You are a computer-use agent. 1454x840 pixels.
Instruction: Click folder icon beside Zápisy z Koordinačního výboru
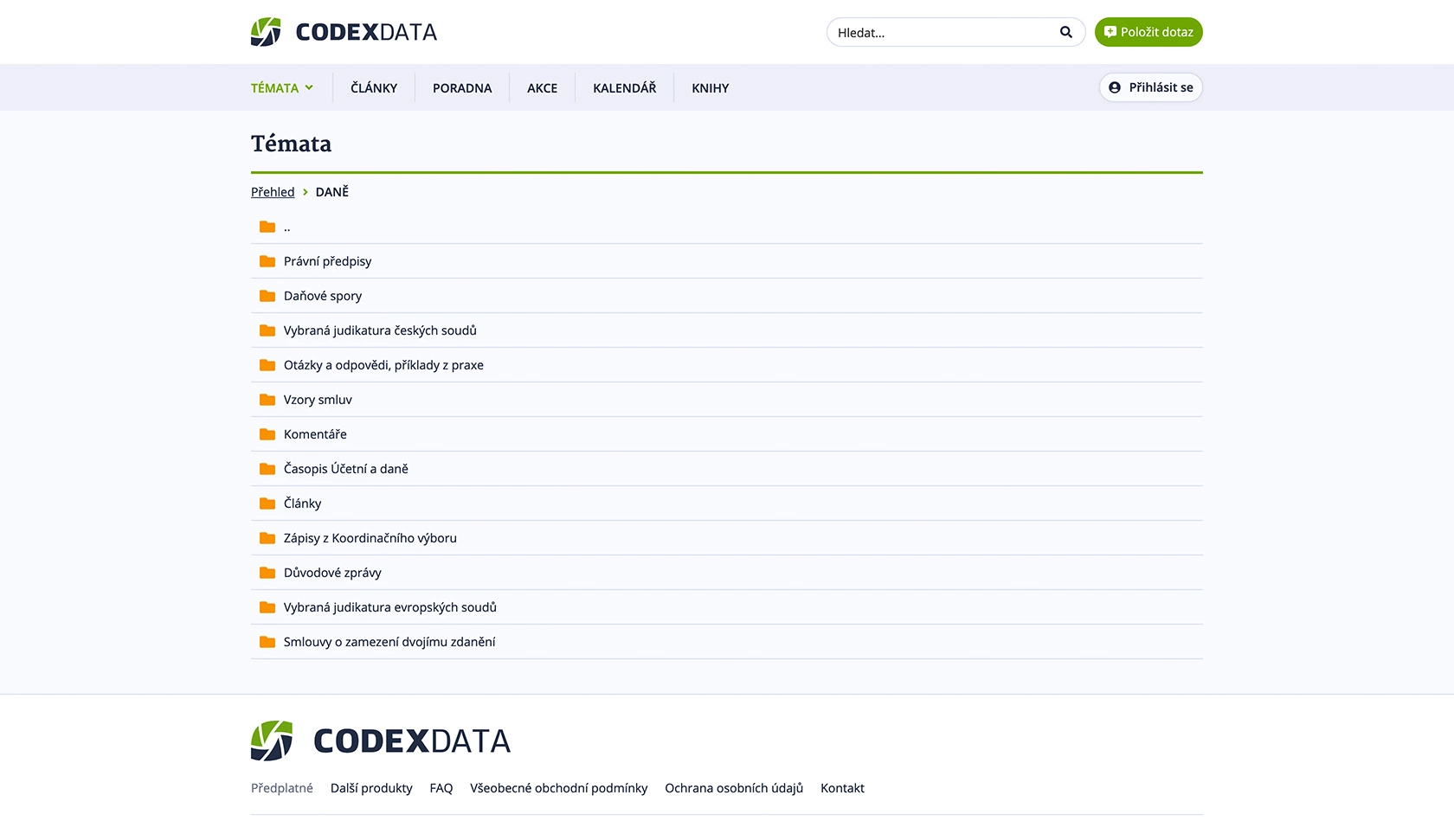pyautogui.click(x=267, y=538)
